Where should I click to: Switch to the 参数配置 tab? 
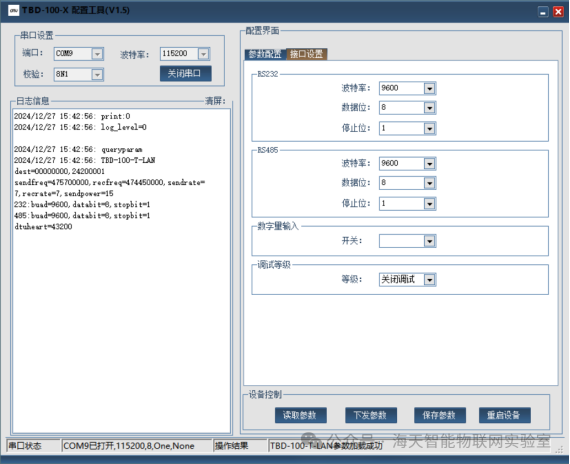click(265, 54)
